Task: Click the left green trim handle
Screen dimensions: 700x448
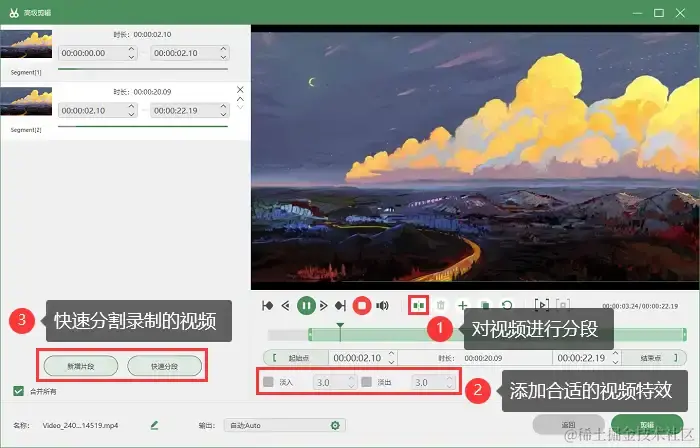Action: click(x=310, y=334)
